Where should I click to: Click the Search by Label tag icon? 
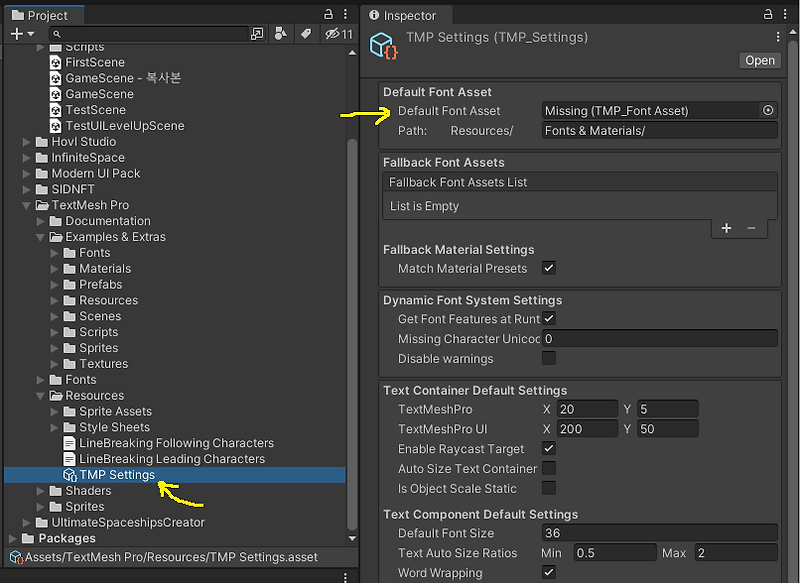(x=306, y=34)
